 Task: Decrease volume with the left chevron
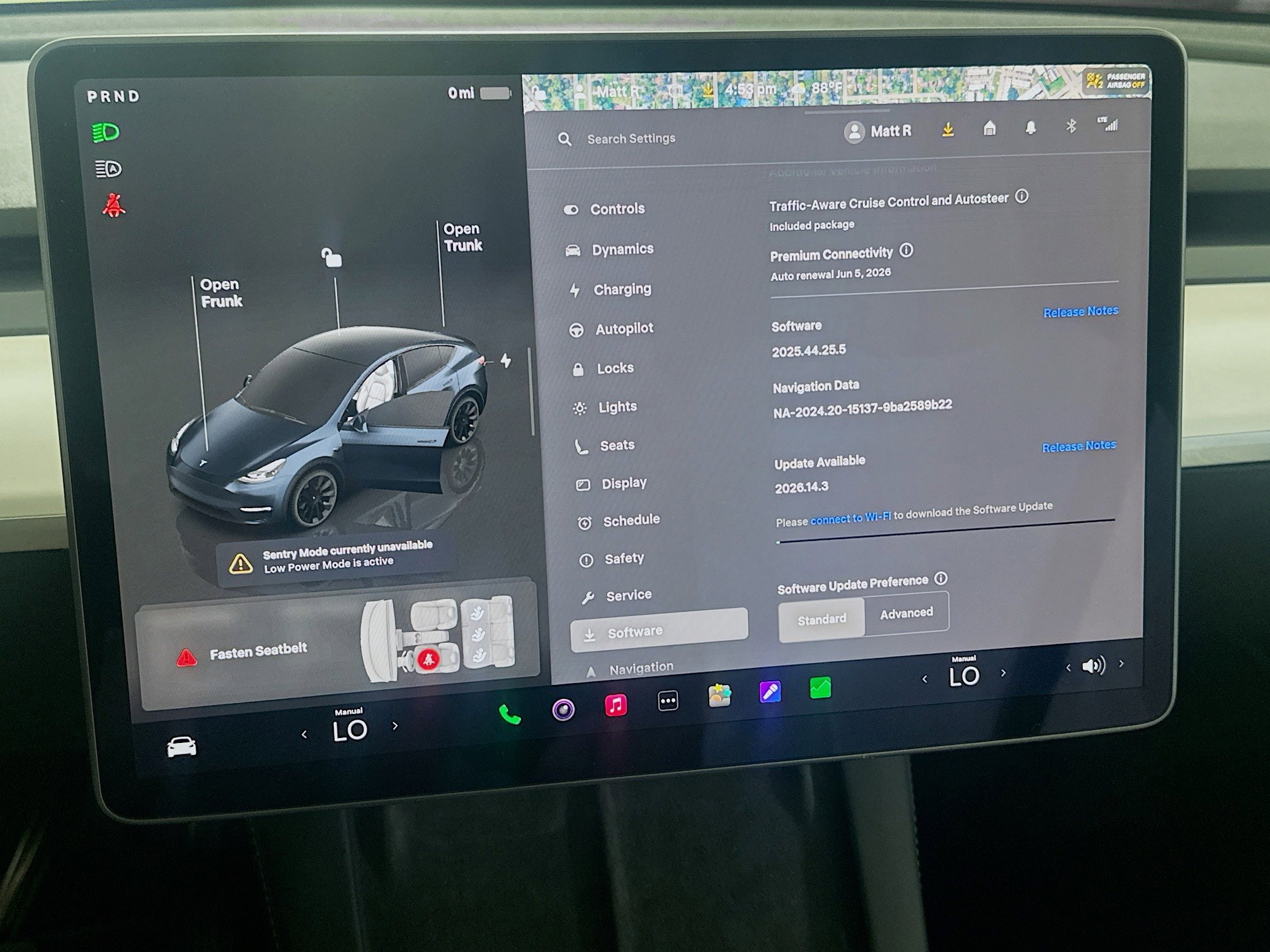click(1068, 667)
